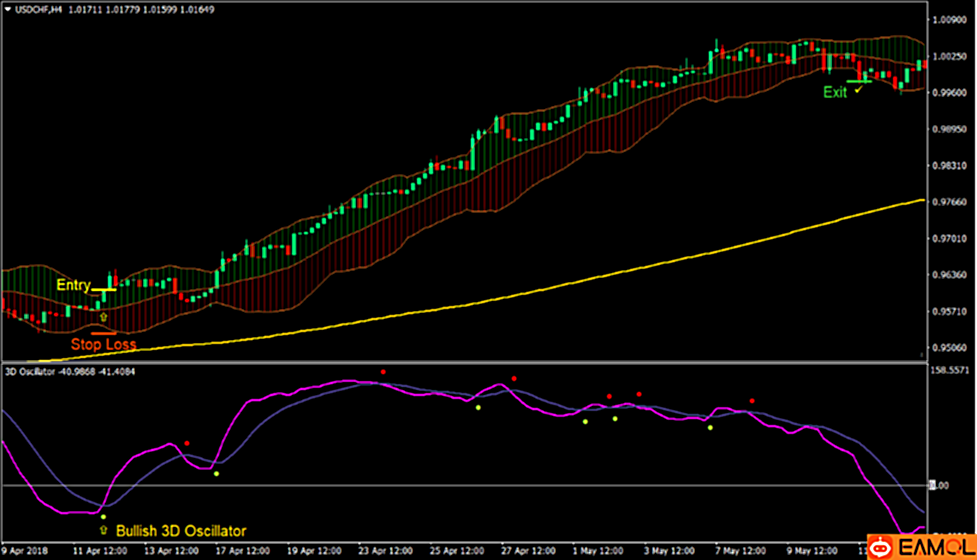Select the orange Stop Loss line marker
Image resolution: width=977 pixels, height=560 pixels.
click(x=104, y=332)
